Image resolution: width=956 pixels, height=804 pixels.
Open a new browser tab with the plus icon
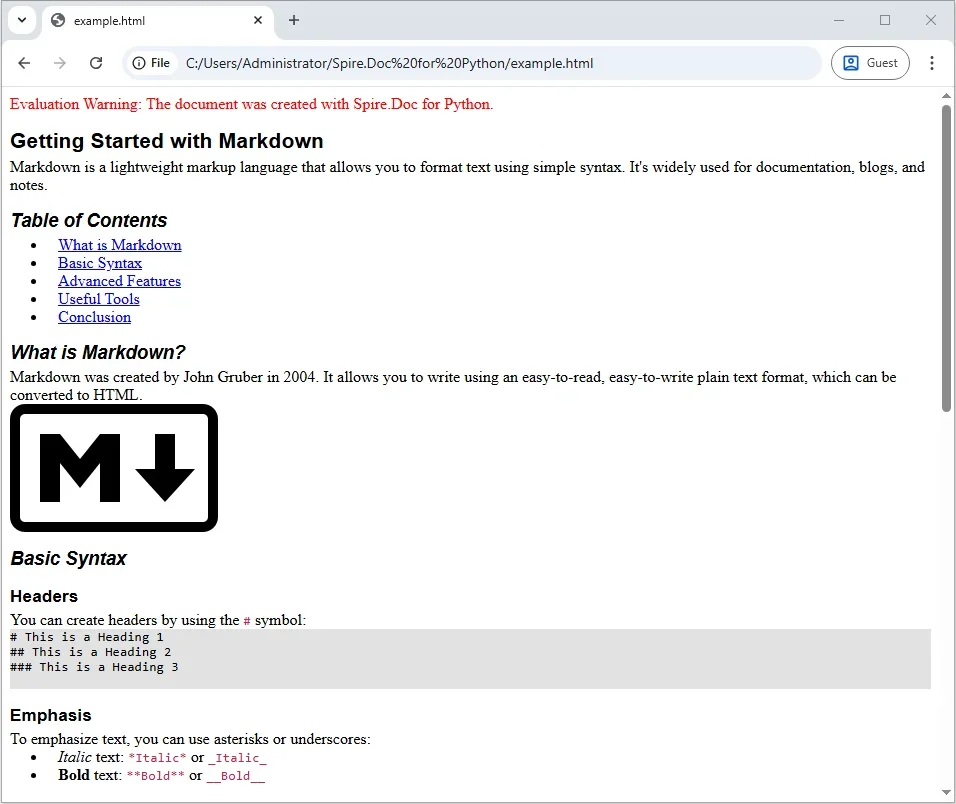293,20
